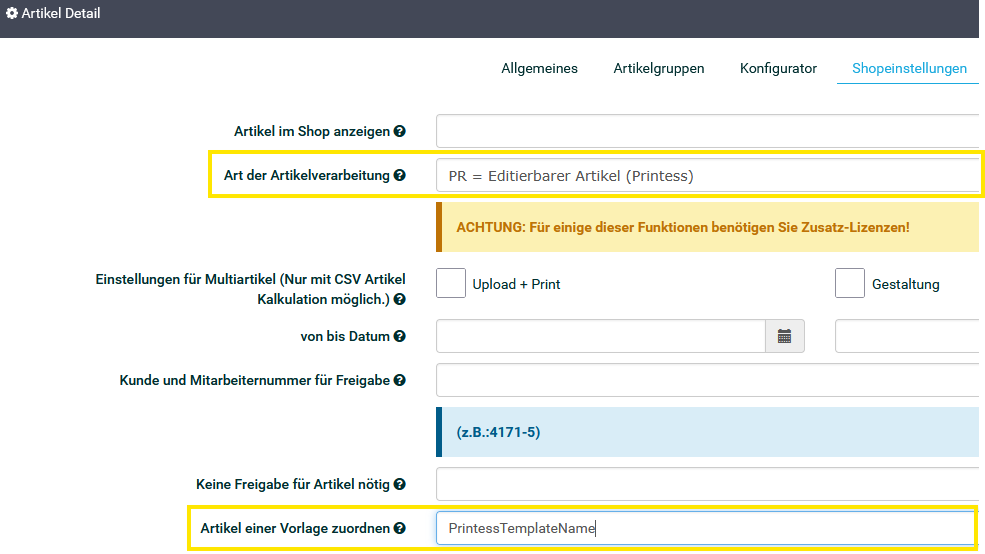Open the Art der Artikelverarbeitung dropdown
The width and height of the screenshot is (985, 554).
[706, 175]
